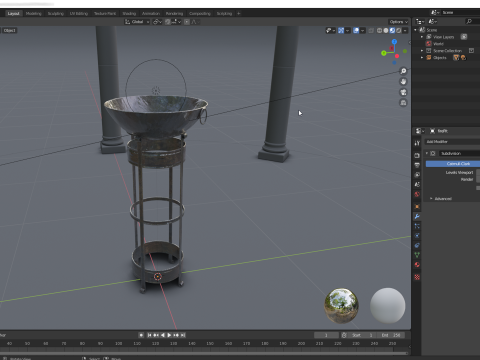Toggle X-ray mode in viewport header
The height and width of the screenshot is (360, 480).
(371, 30)
